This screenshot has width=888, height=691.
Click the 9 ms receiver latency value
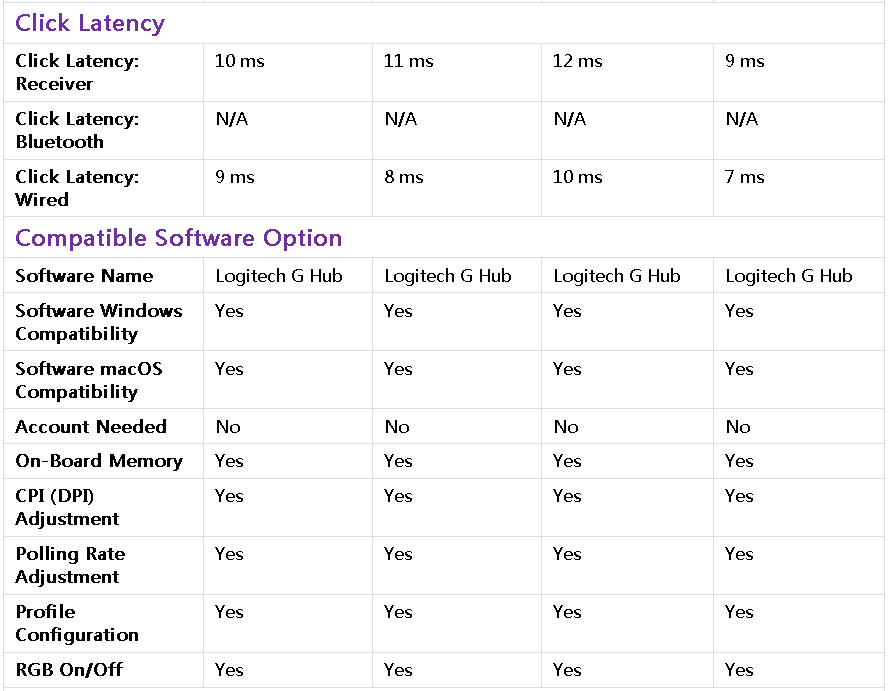[745, 61]
